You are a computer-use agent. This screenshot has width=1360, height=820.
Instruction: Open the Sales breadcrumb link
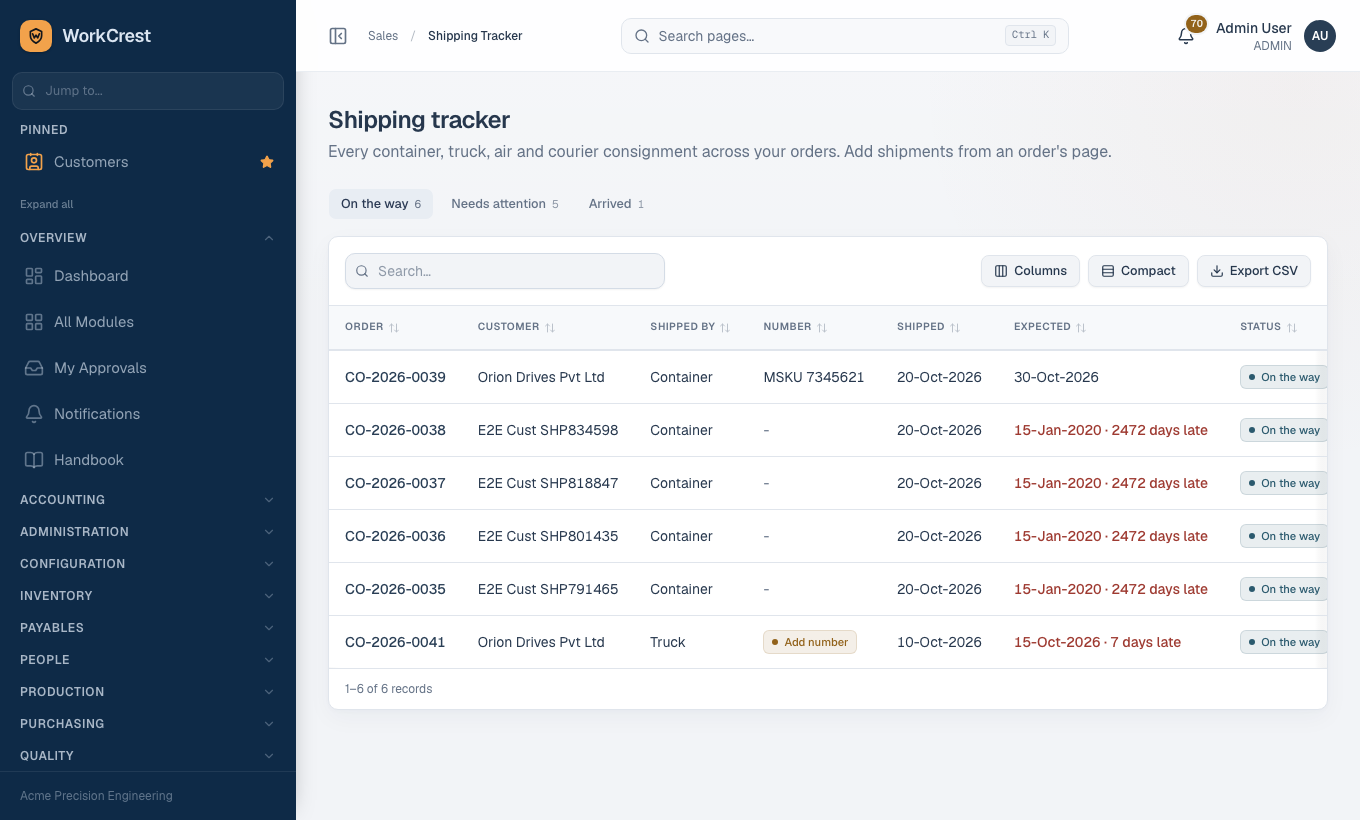coord(383,36)
